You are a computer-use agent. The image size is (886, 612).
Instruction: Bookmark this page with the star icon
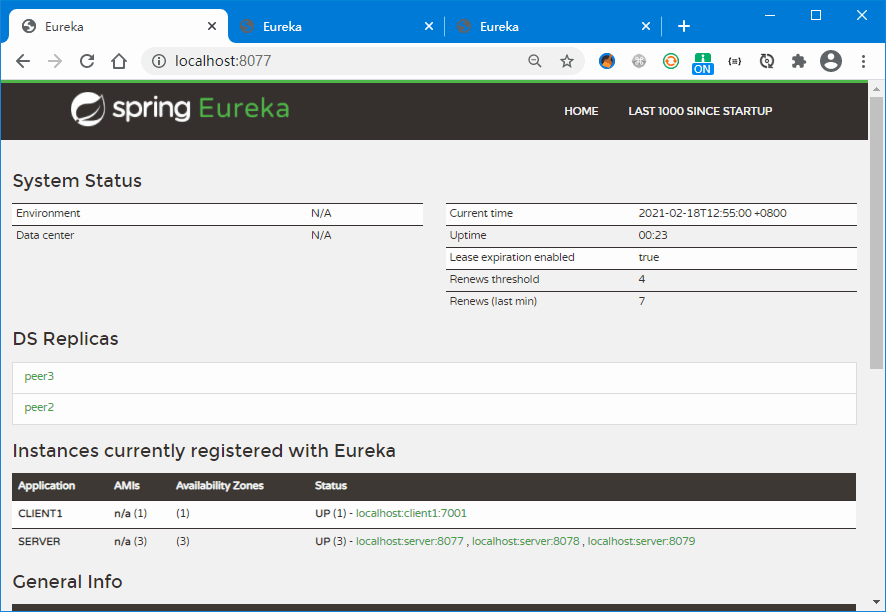point(567,61)
